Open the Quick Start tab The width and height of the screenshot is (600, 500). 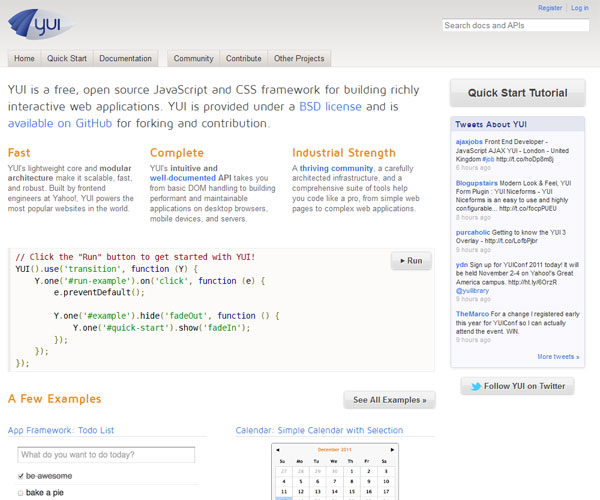(x=67, y=59)
